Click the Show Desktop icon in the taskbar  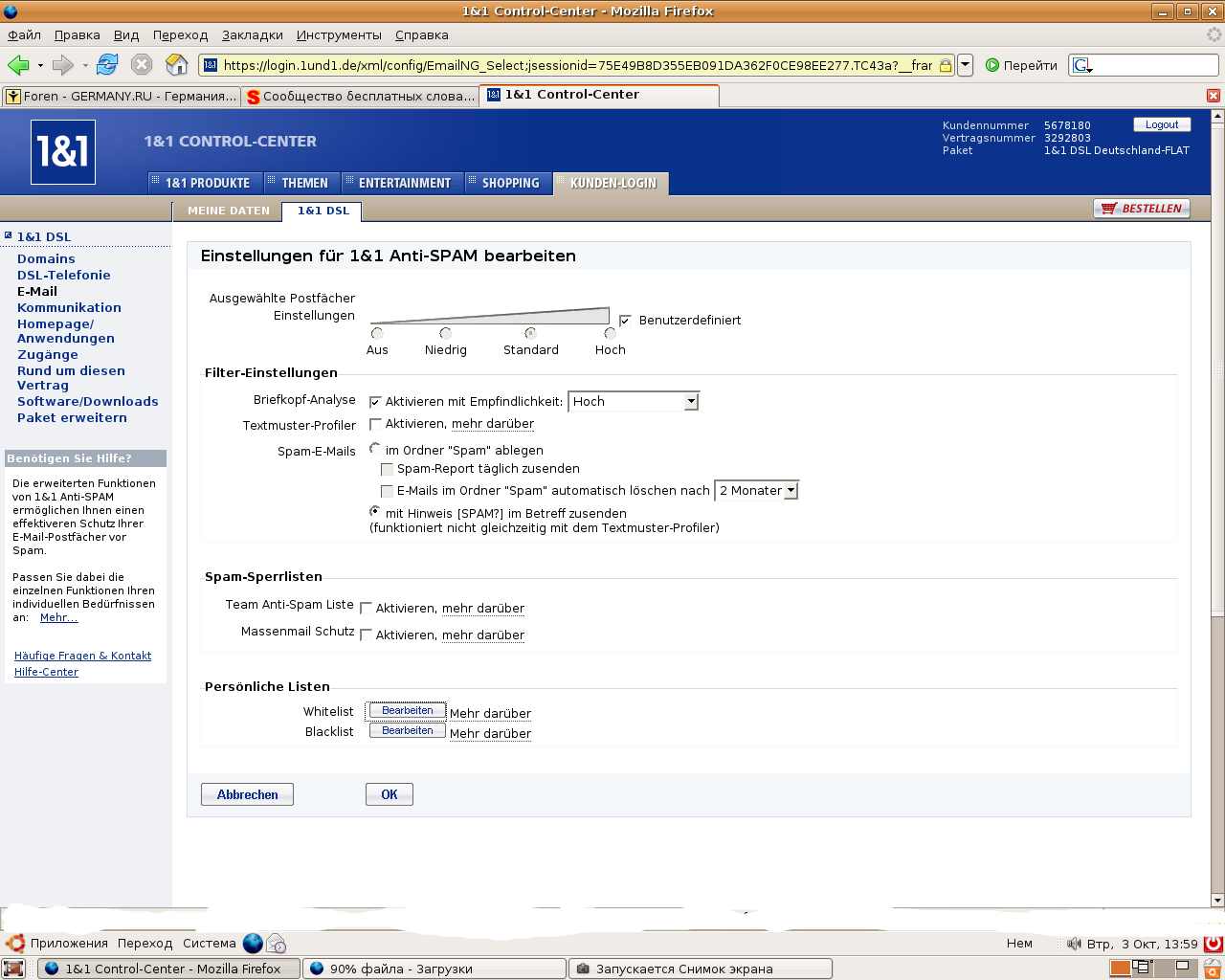[x=13, y=969]
